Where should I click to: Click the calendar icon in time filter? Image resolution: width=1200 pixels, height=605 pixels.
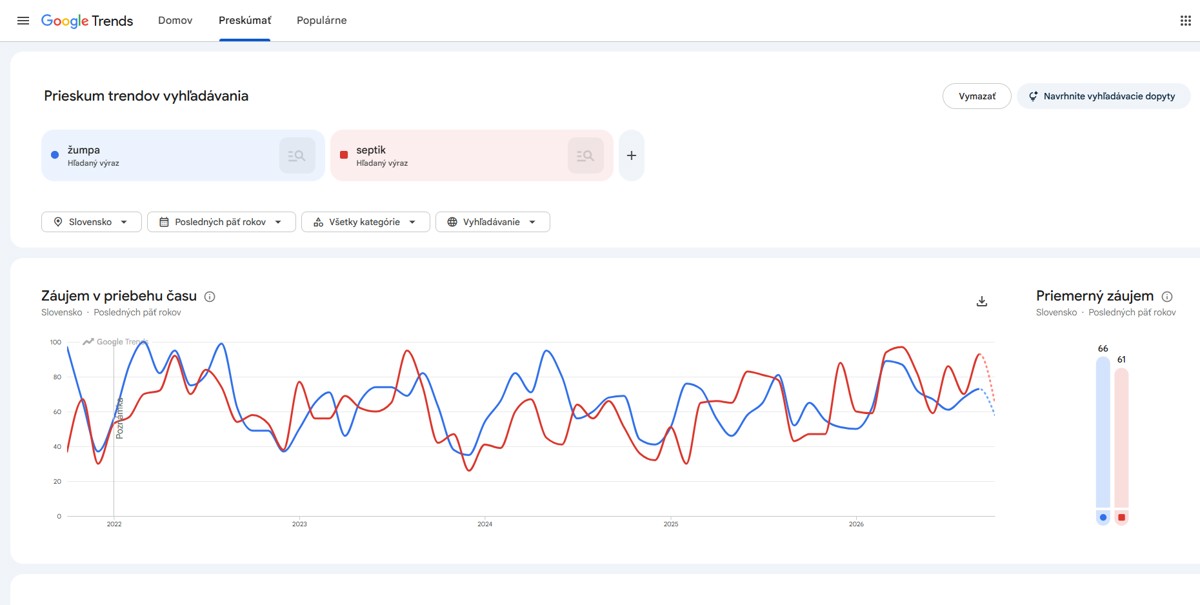tap(164, 222)
